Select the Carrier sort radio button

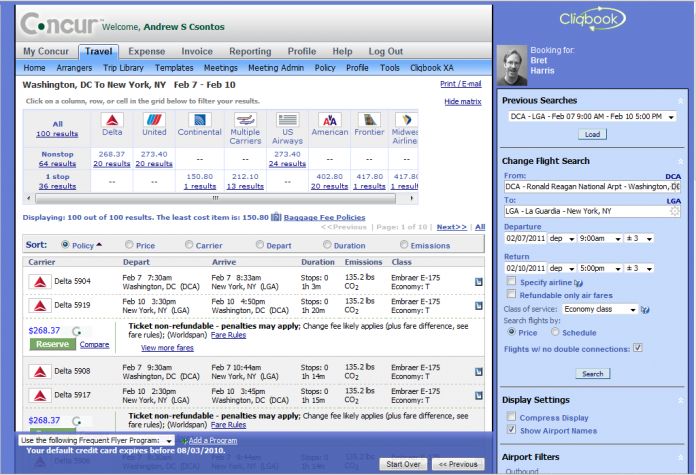(189, 245)
